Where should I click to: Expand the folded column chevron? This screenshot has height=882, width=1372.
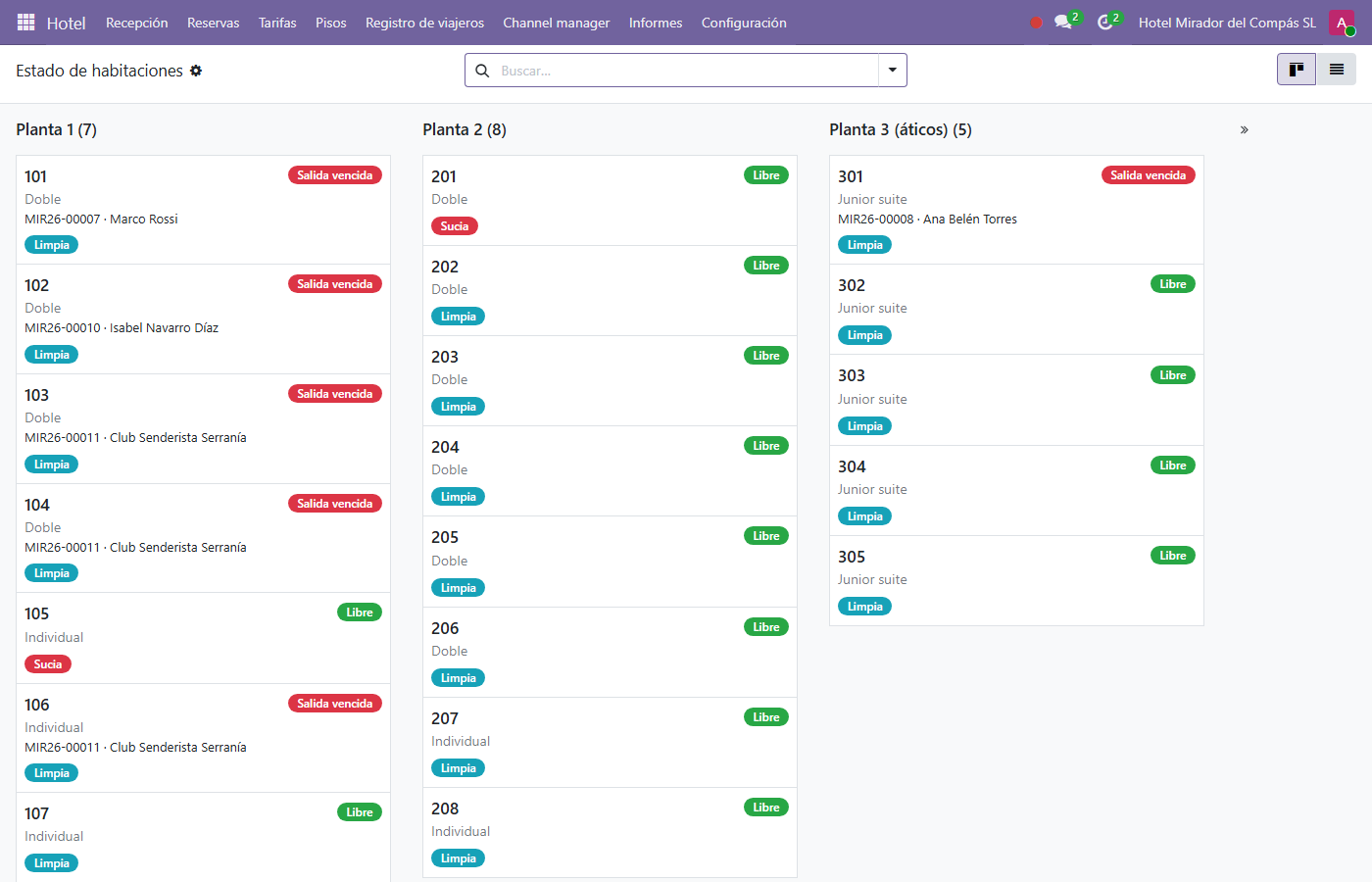click(1245, 129)
